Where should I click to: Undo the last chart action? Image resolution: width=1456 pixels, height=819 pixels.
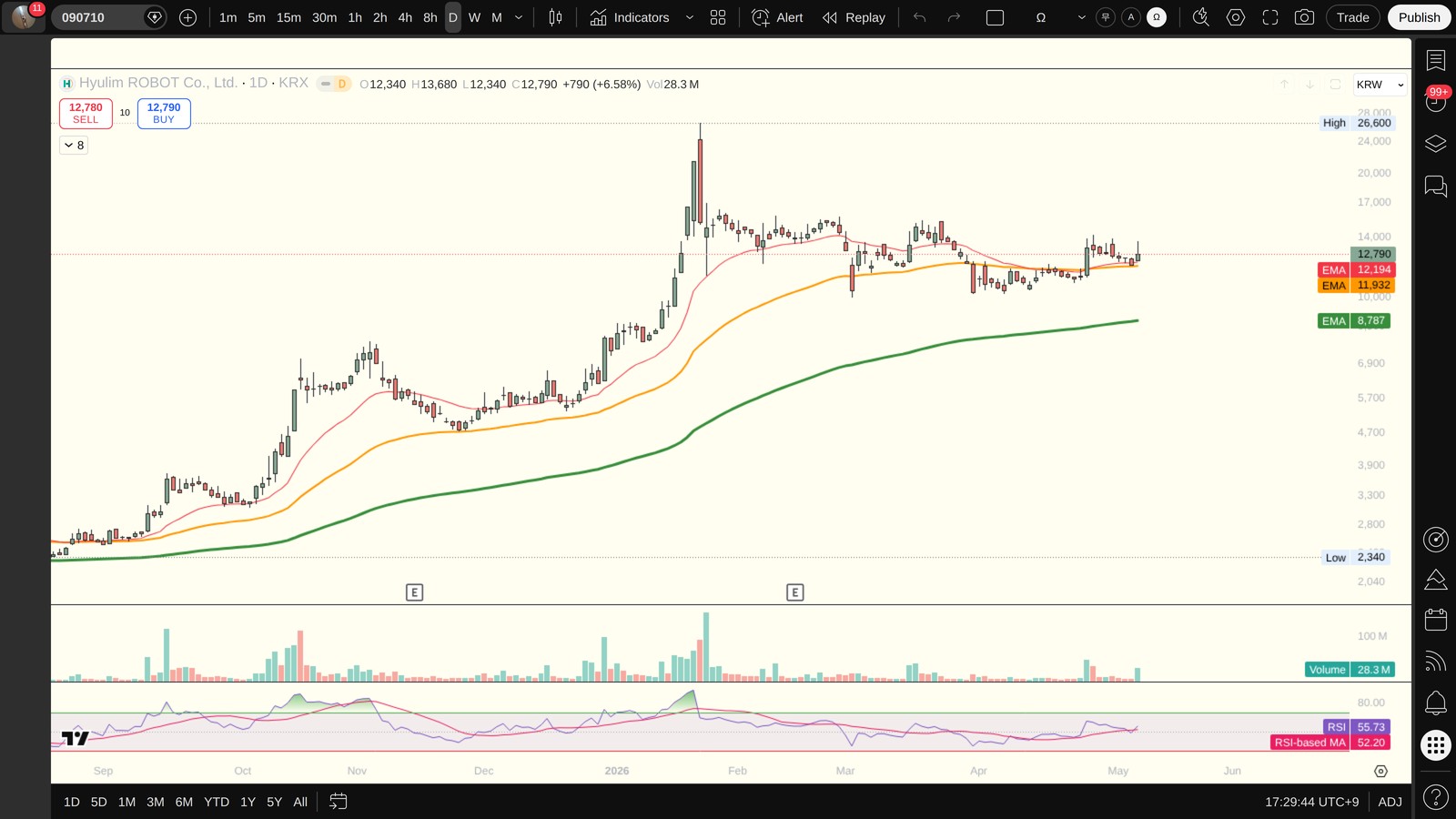pos(920,17)
